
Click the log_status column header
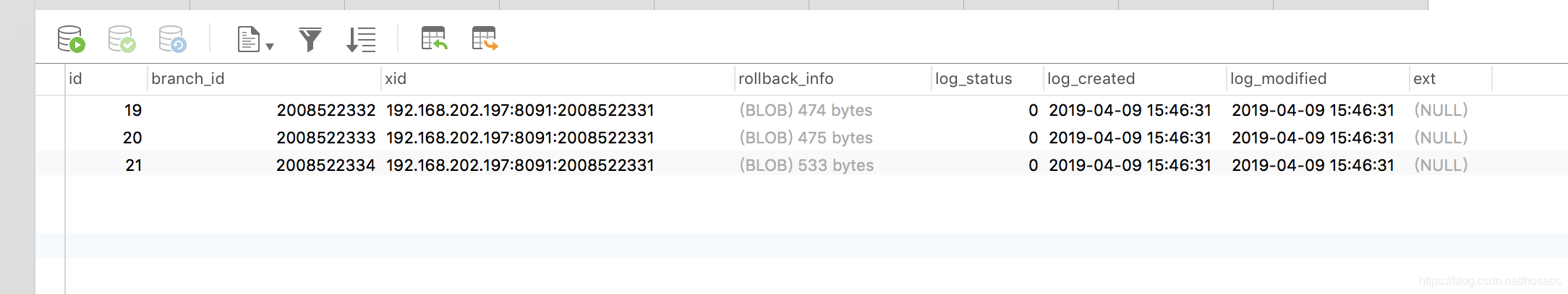(x=973, y=79)
